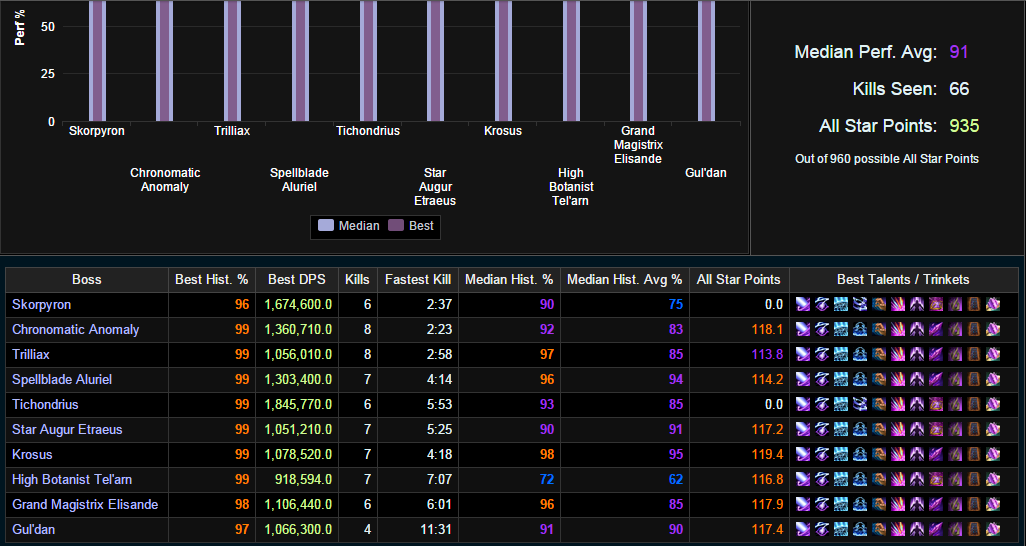Click Tichondrius row's fourth swirling wind talent icon
The width and height of the screenshot is (1026, 546).
click(860, 404)
